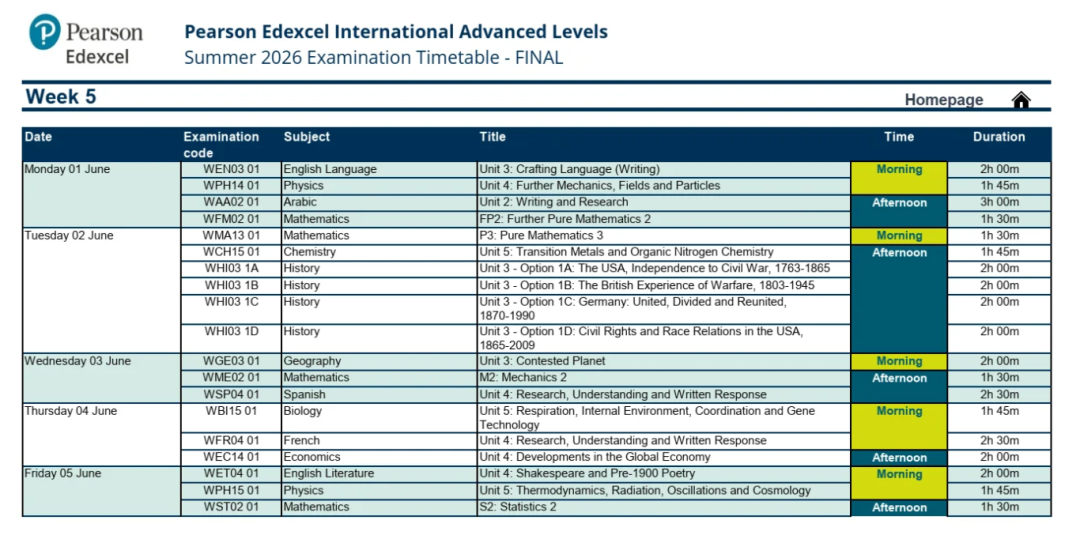Click the Pearson circular P logo
1080x539 pixels.
coord(45,32)
